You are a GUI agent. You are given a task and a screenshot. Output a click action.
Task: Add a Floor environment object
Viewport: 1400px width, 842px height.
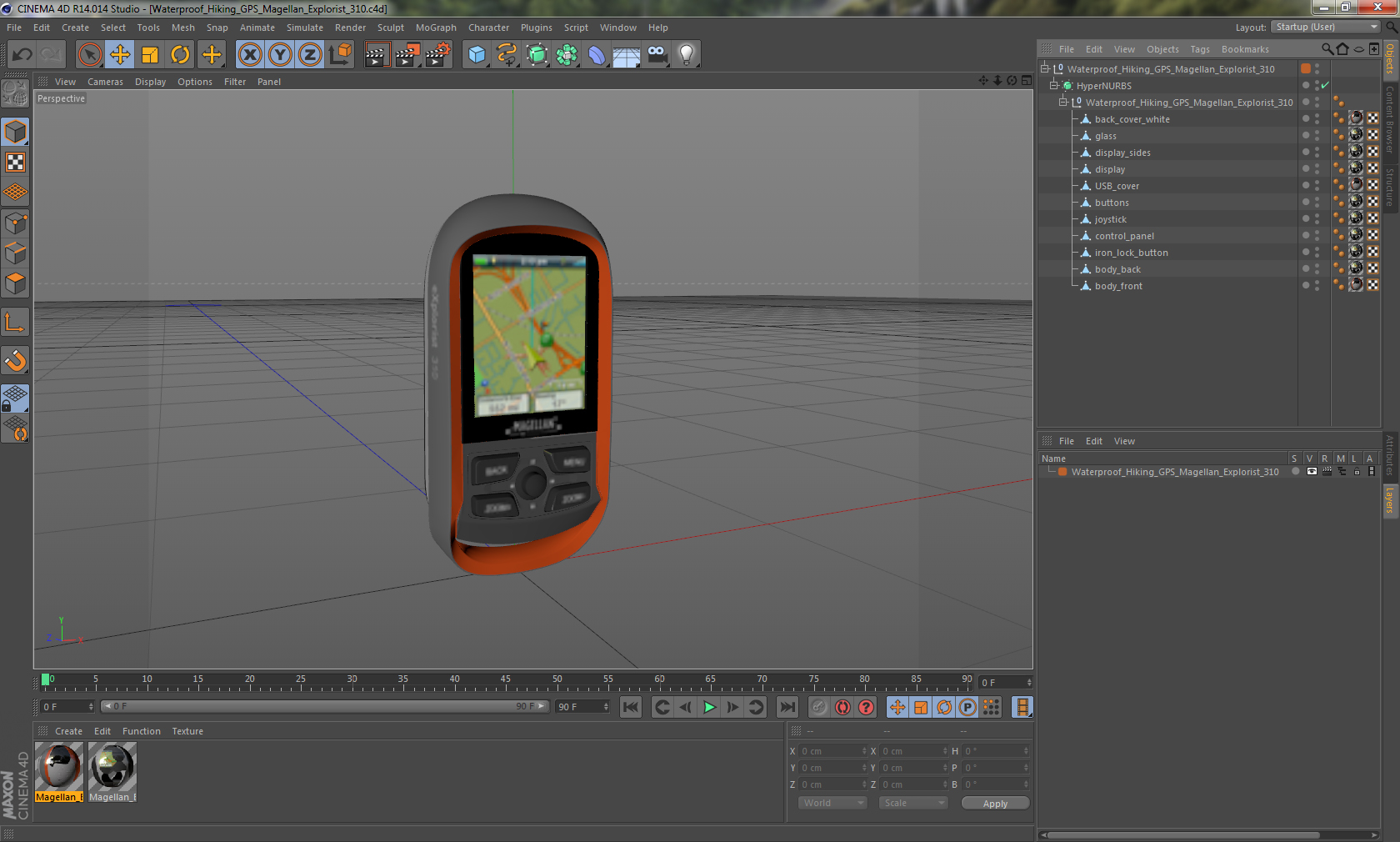click(x=627, y=55)
